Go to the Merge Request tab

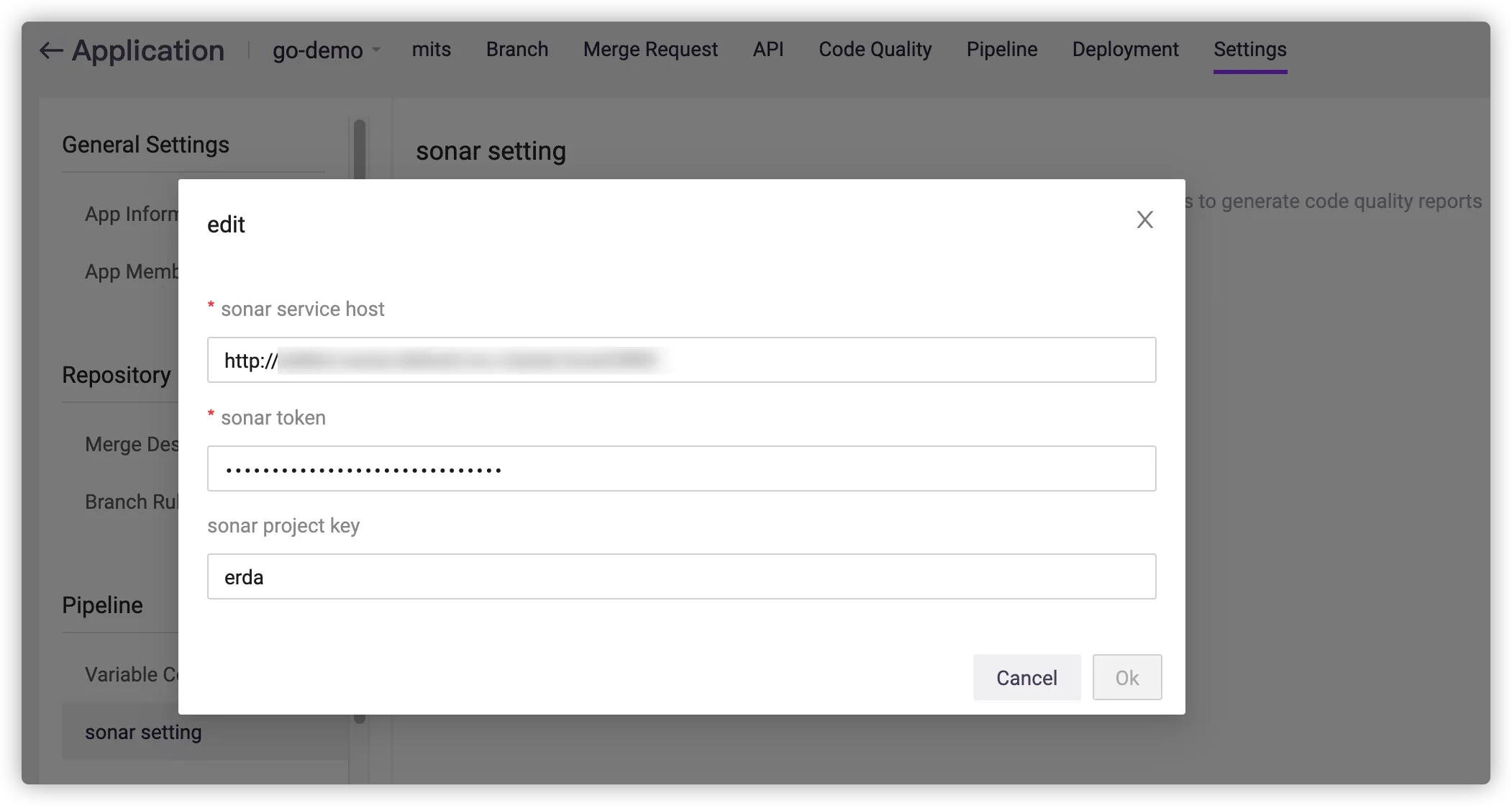point(650,50)
